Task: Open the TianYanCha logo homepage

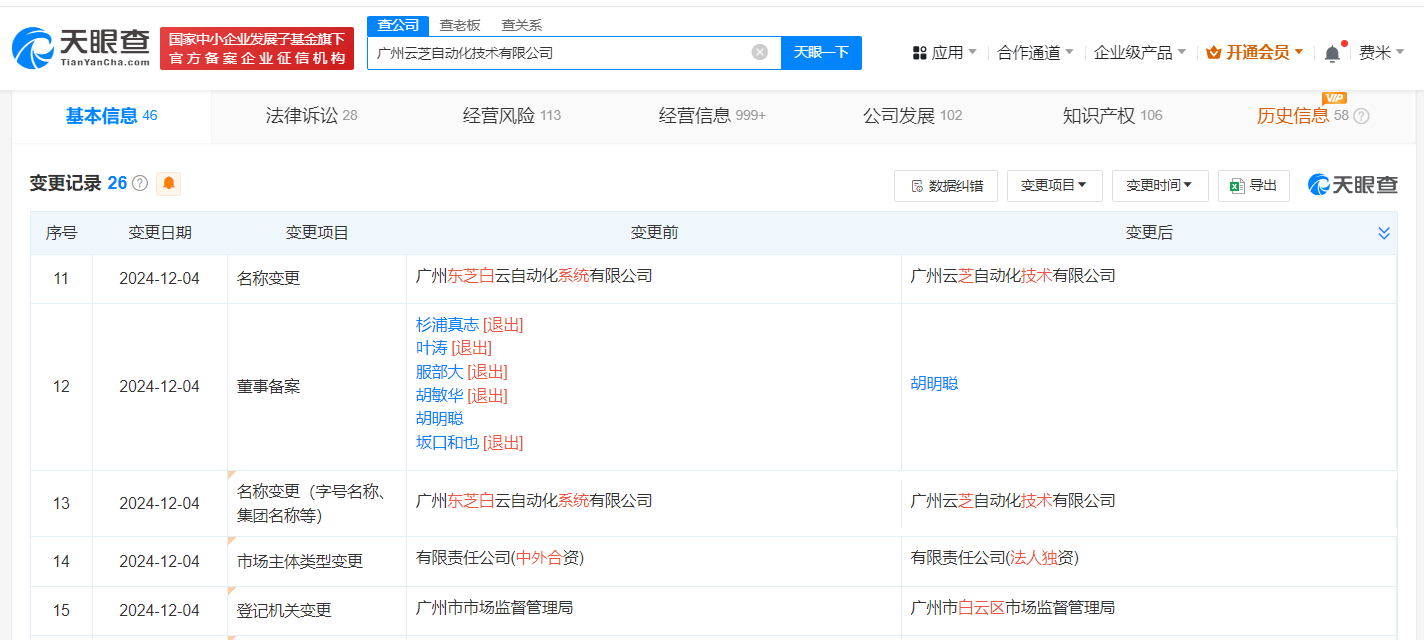Action: tap(80, 48)
